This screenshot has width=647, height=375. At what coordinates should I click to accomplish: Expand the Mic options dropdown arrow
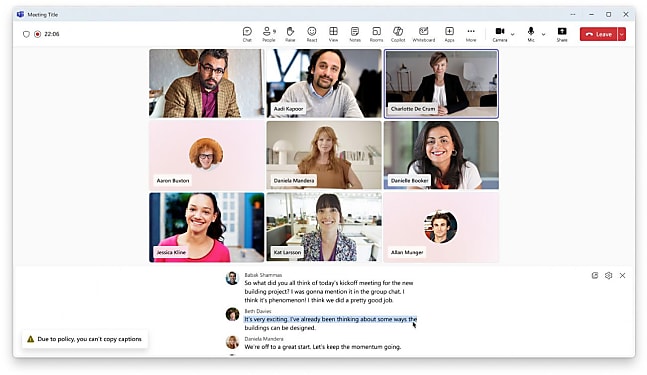tap(543, 34)
